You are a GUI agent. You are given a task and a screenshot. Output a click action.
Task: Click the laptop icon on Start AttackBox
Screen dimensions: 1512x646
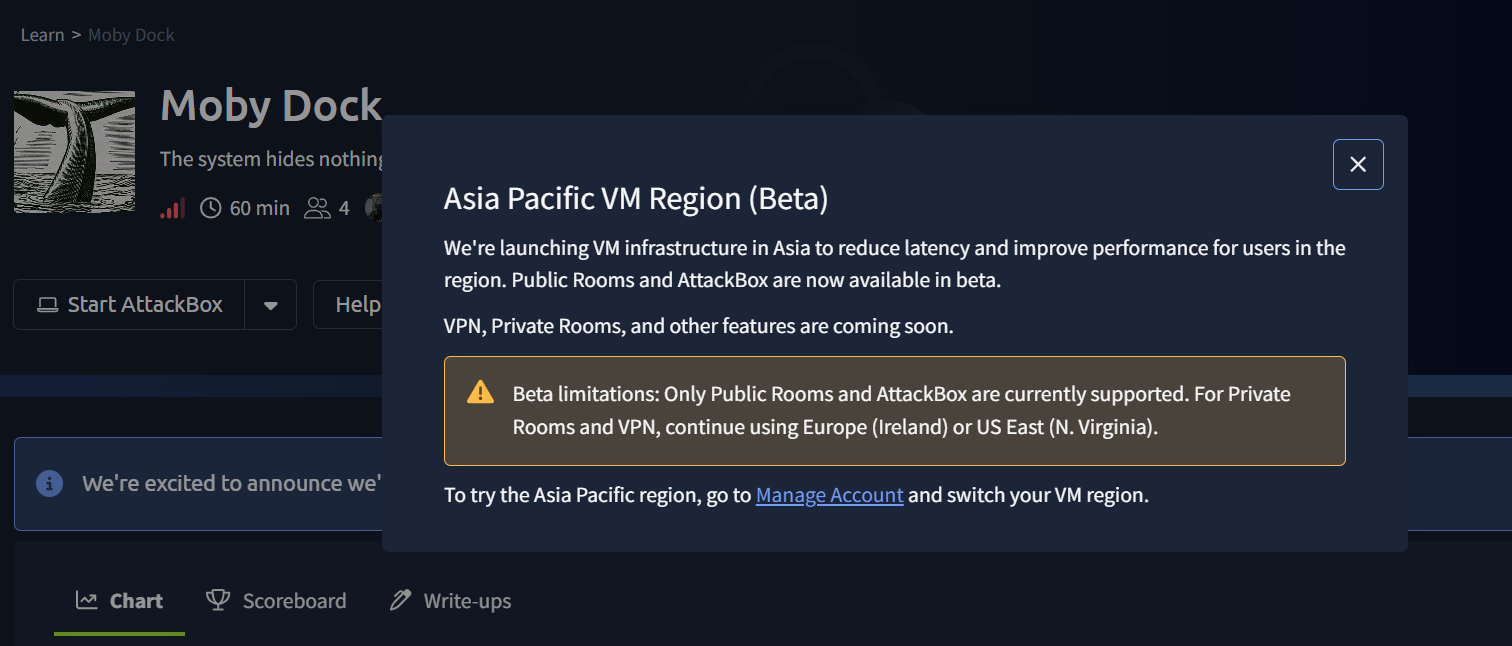coord(48,305)
